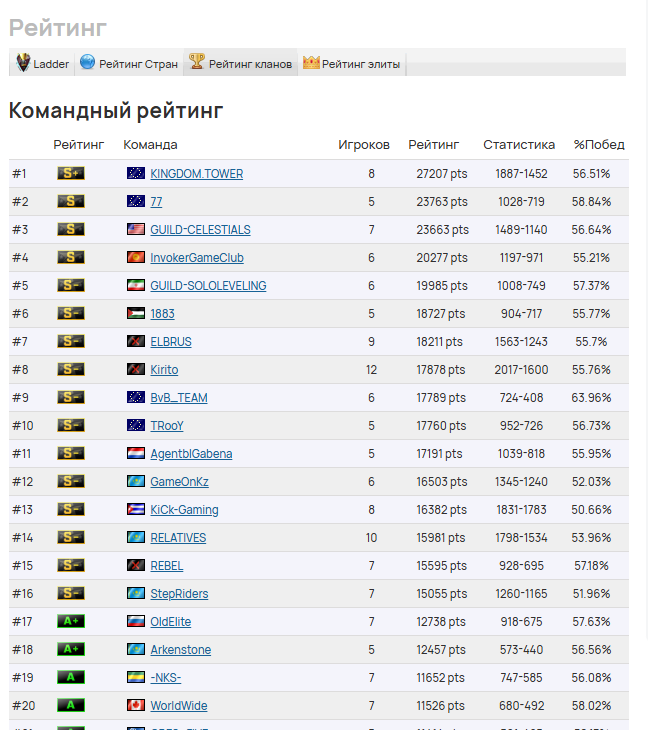The image size is (648, 730).
Task: Click the %Побед column header
Action: (x=599, y=145)
